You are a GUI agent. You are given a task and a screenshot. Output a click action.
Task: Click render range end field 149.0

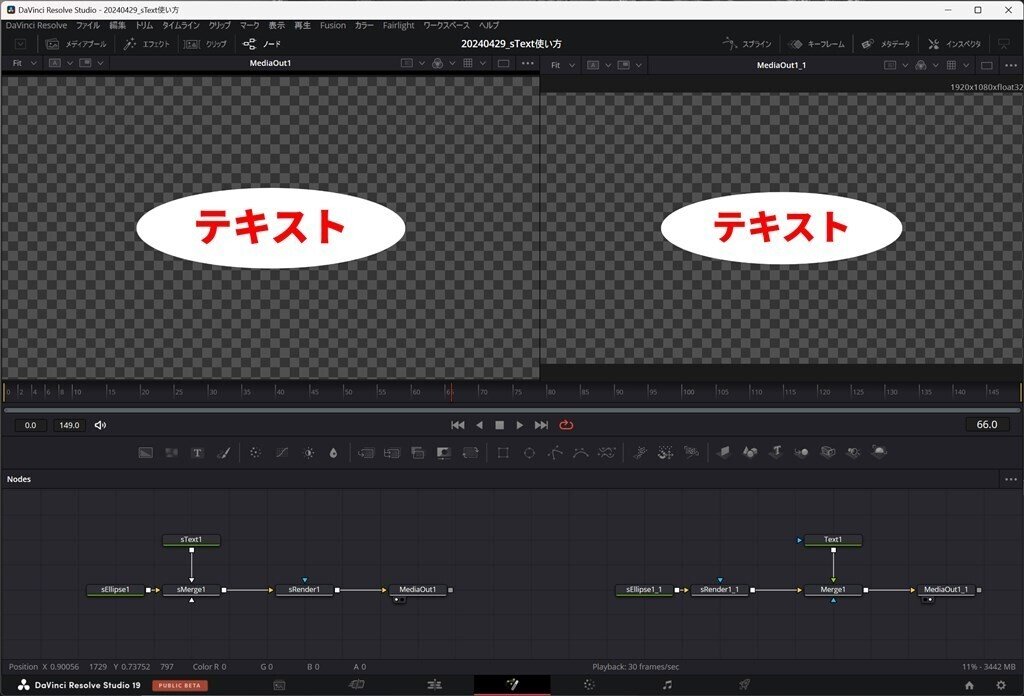pos(69,425)
